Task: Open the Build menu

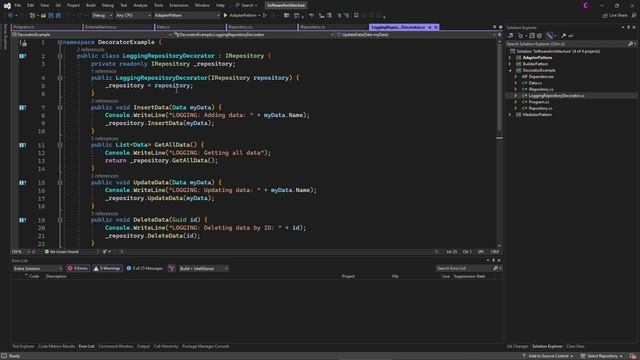Action: click(x=91, y=5)
